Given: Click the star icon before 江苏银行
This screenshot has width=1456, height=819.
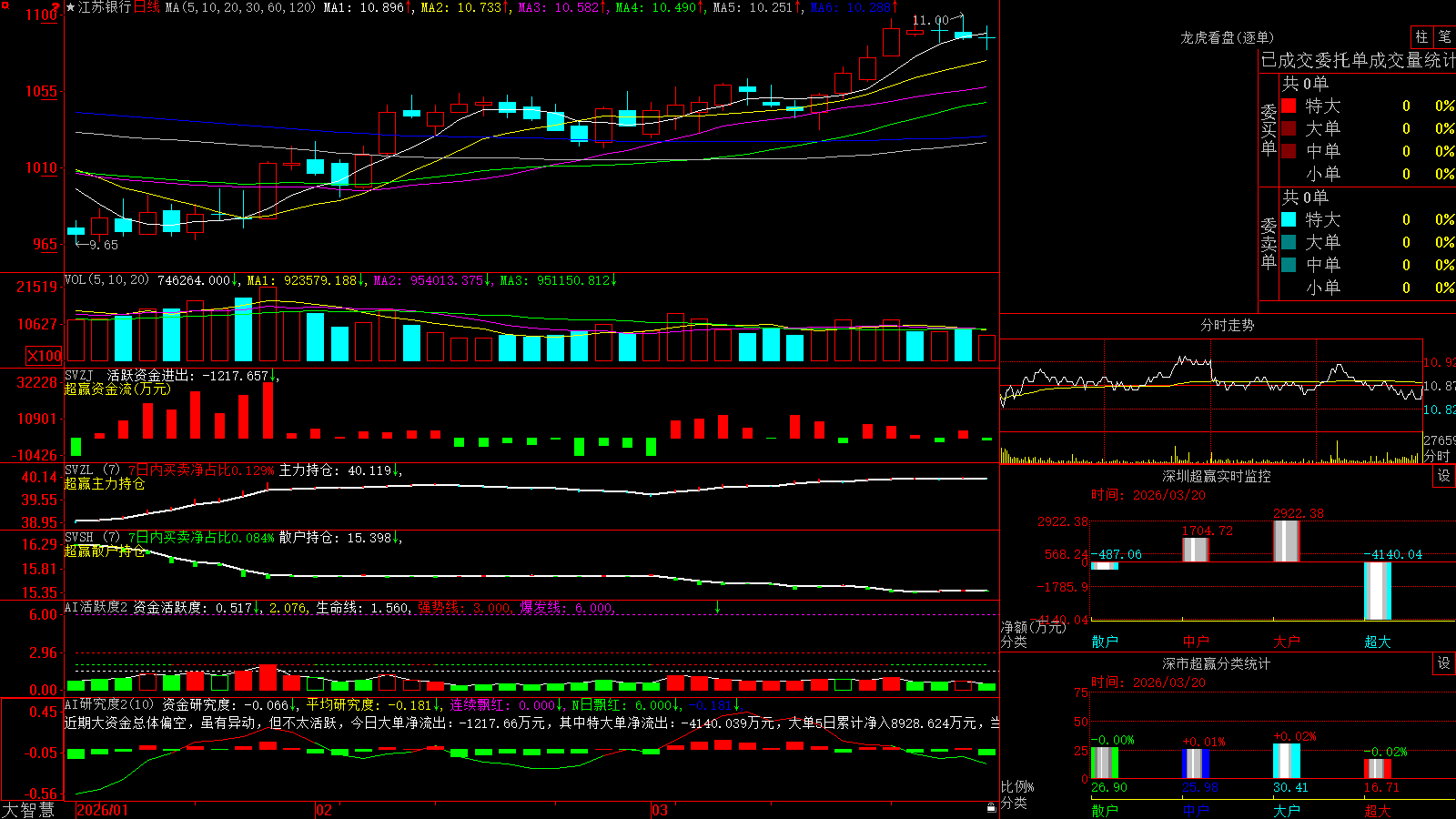Looking at the screenshot, I should coord(70,7).
